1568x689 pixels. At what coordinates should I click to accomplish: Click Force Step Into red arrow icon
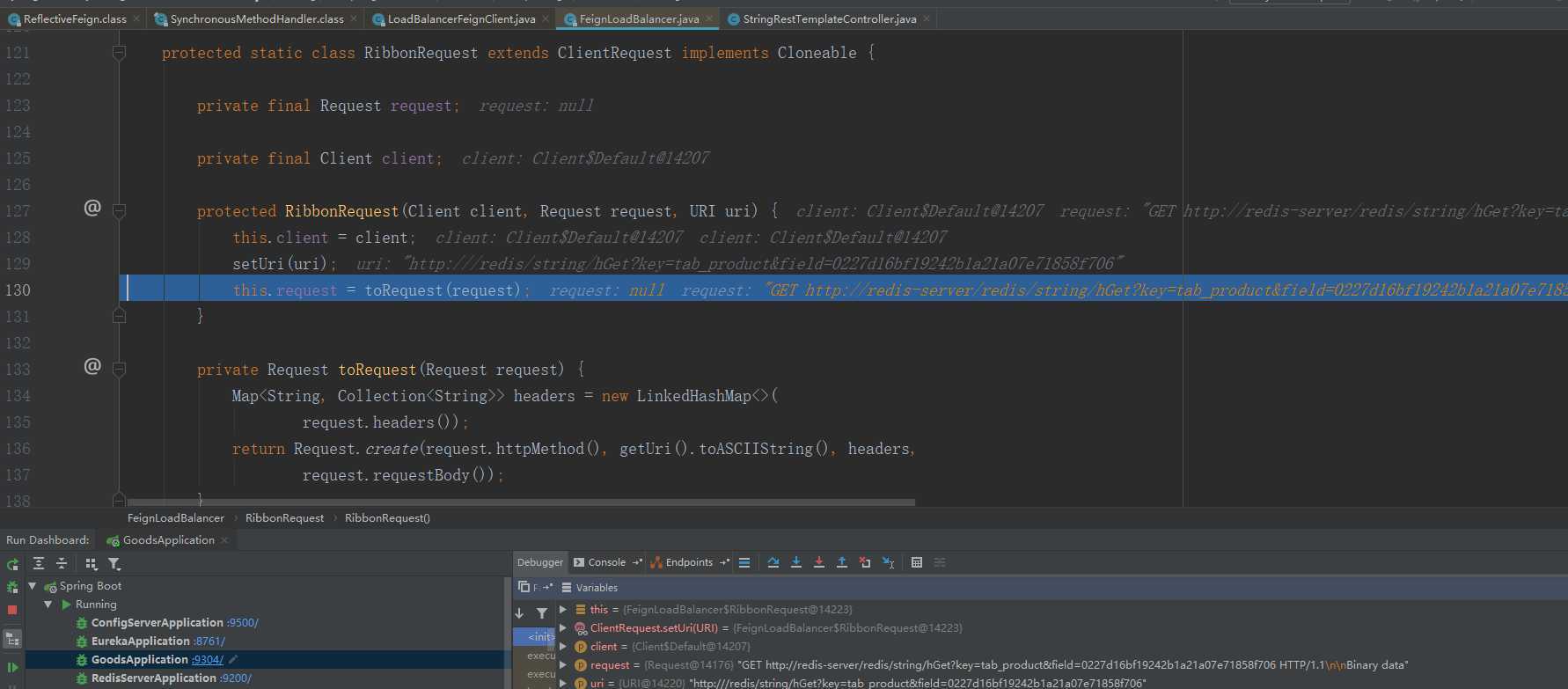click(x=819, y=562)
